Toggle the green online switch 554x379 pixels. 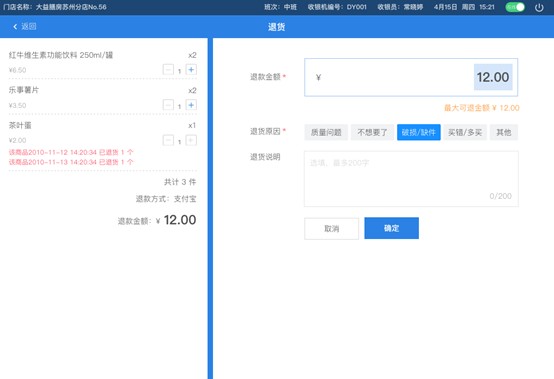(x=515, y=7)
